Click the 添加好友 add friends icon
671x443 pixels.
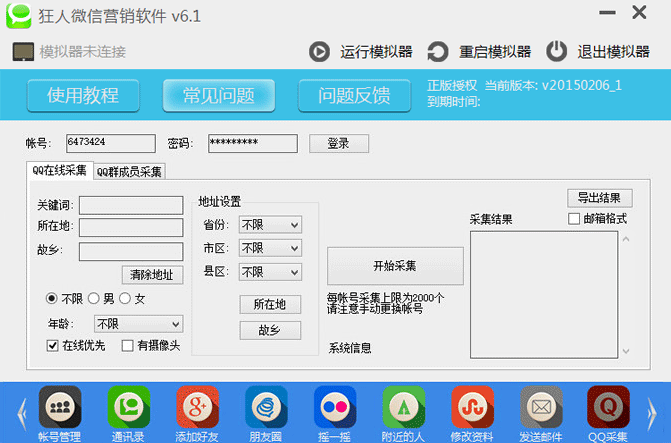[x=197, y=407]
